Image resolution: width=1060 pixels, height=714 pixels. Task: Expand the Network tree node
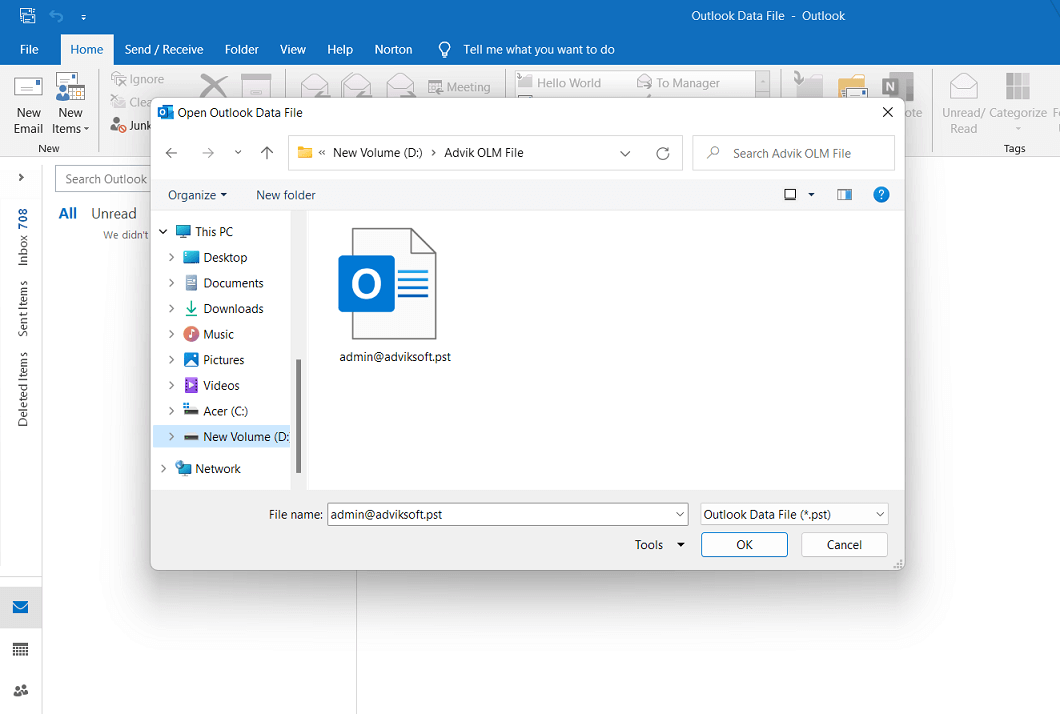[163, 468]
